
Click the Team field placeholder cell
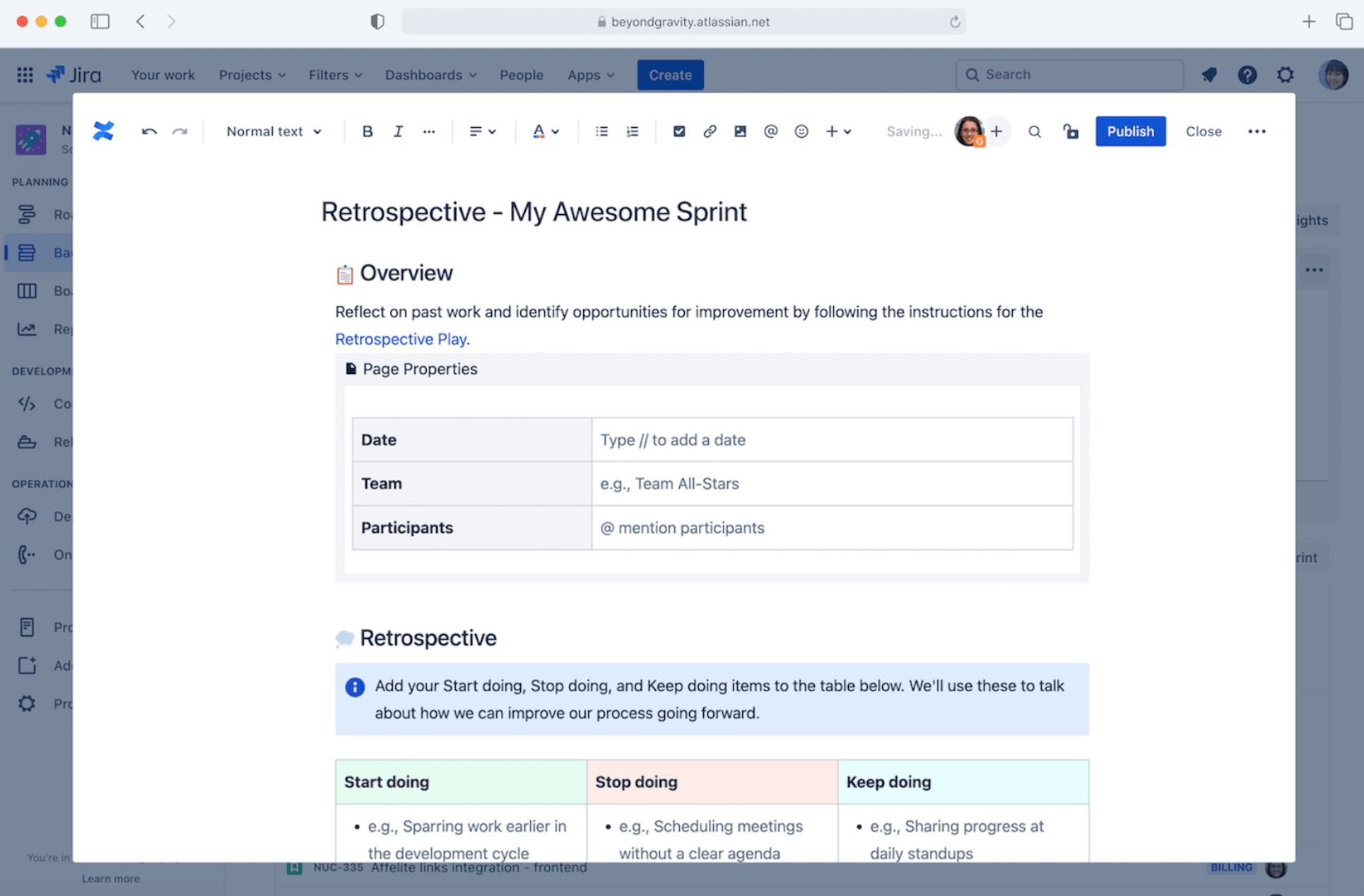click(x=831, y=483)
